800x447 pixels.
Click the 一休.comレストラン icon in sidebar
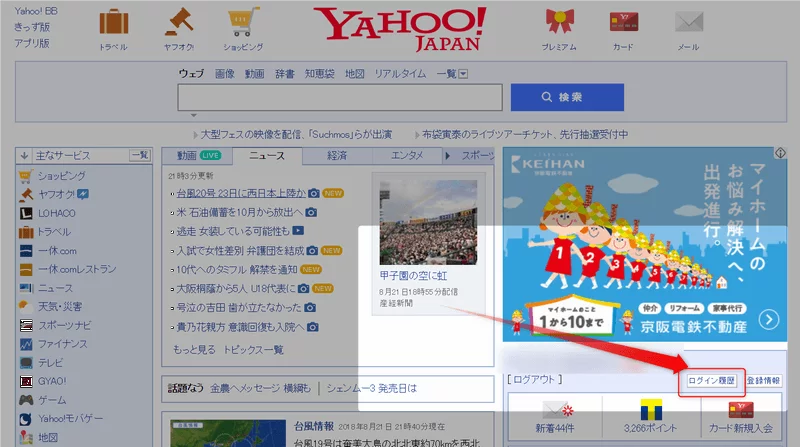(26, 269)
